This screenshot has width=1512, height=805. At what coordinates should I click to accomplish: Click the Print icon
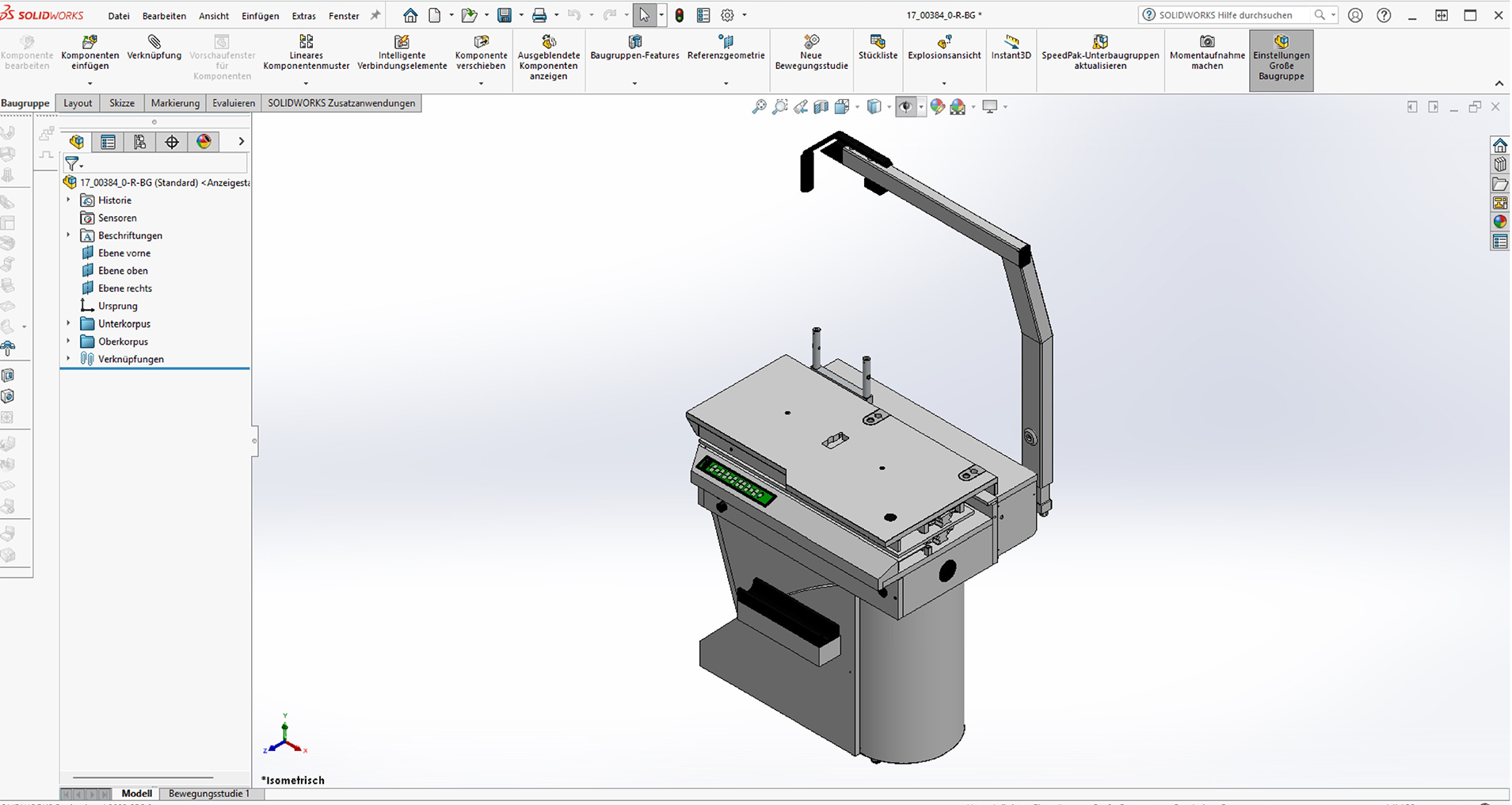tap(539, 15)
